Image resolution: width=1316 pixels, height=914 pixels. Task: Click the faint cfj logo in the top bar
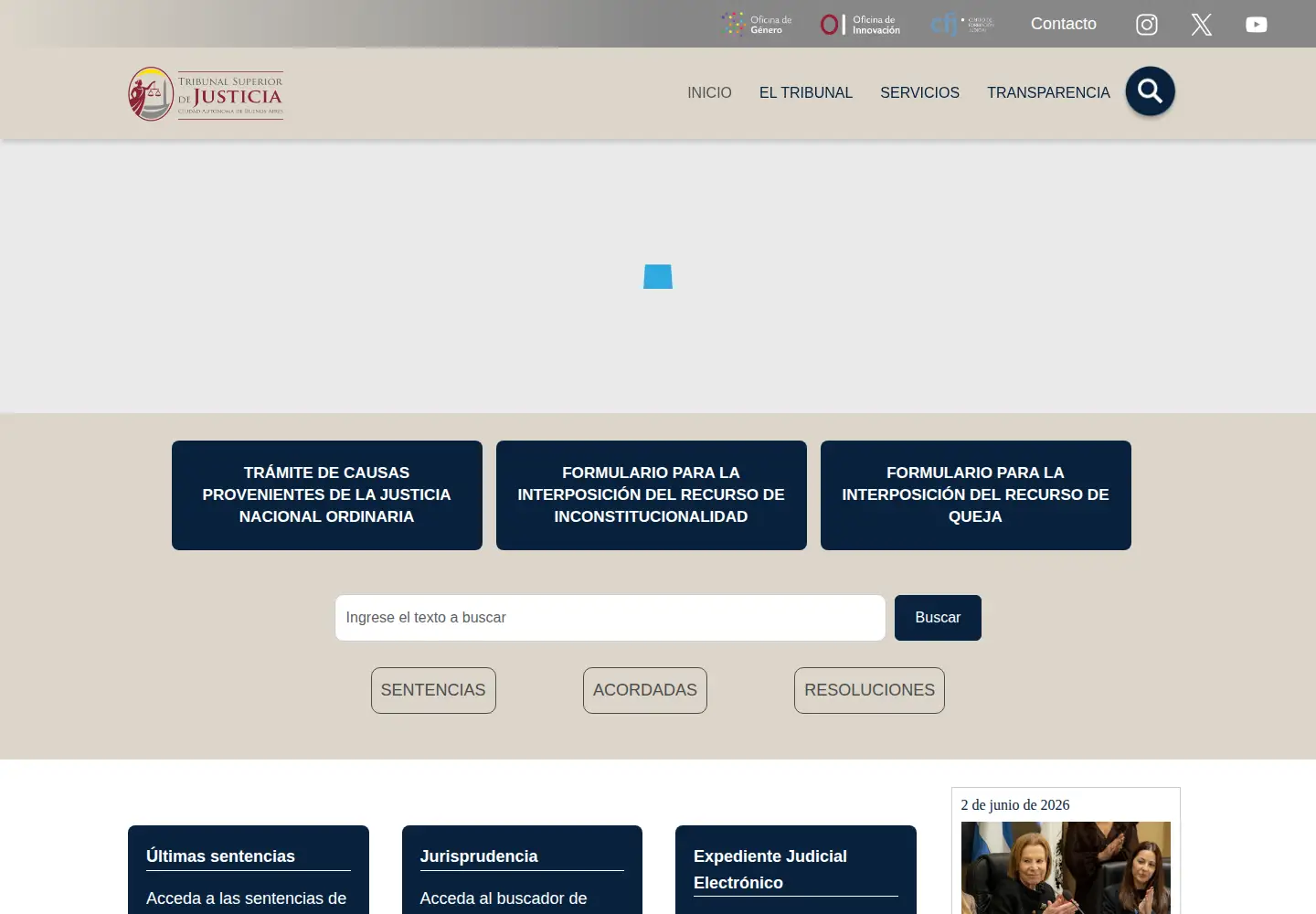click(x=962, y=24)
